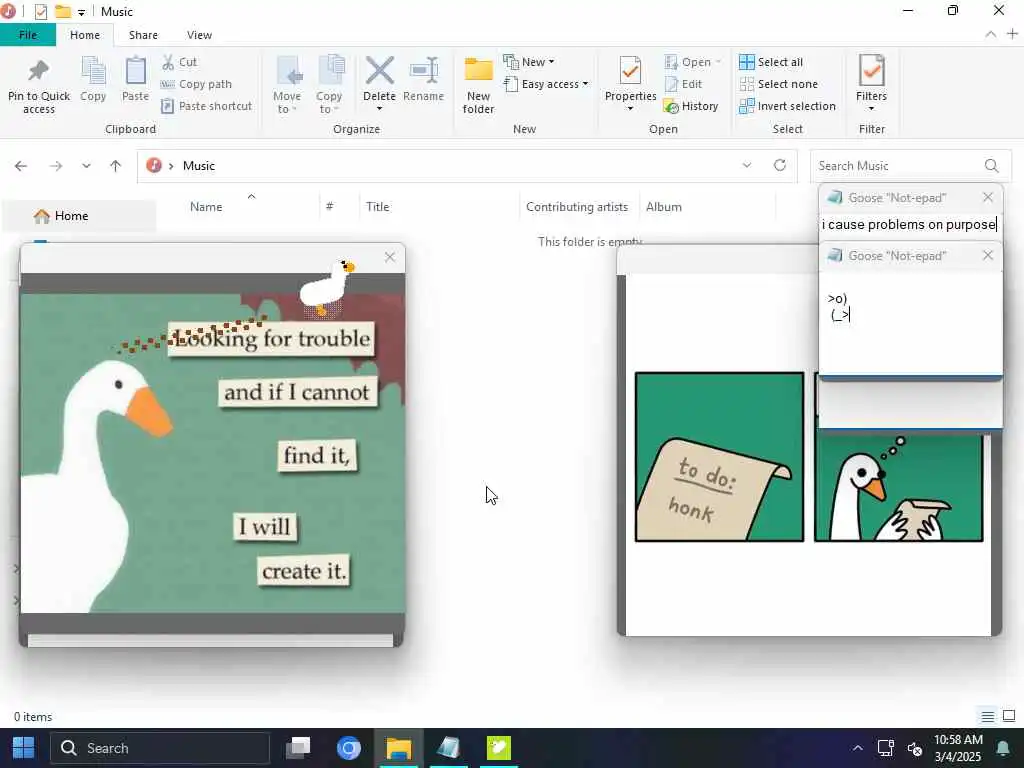Click Edit in the ribbon
The height and width of the screenshot is (768, 1024).
(683, 84)
